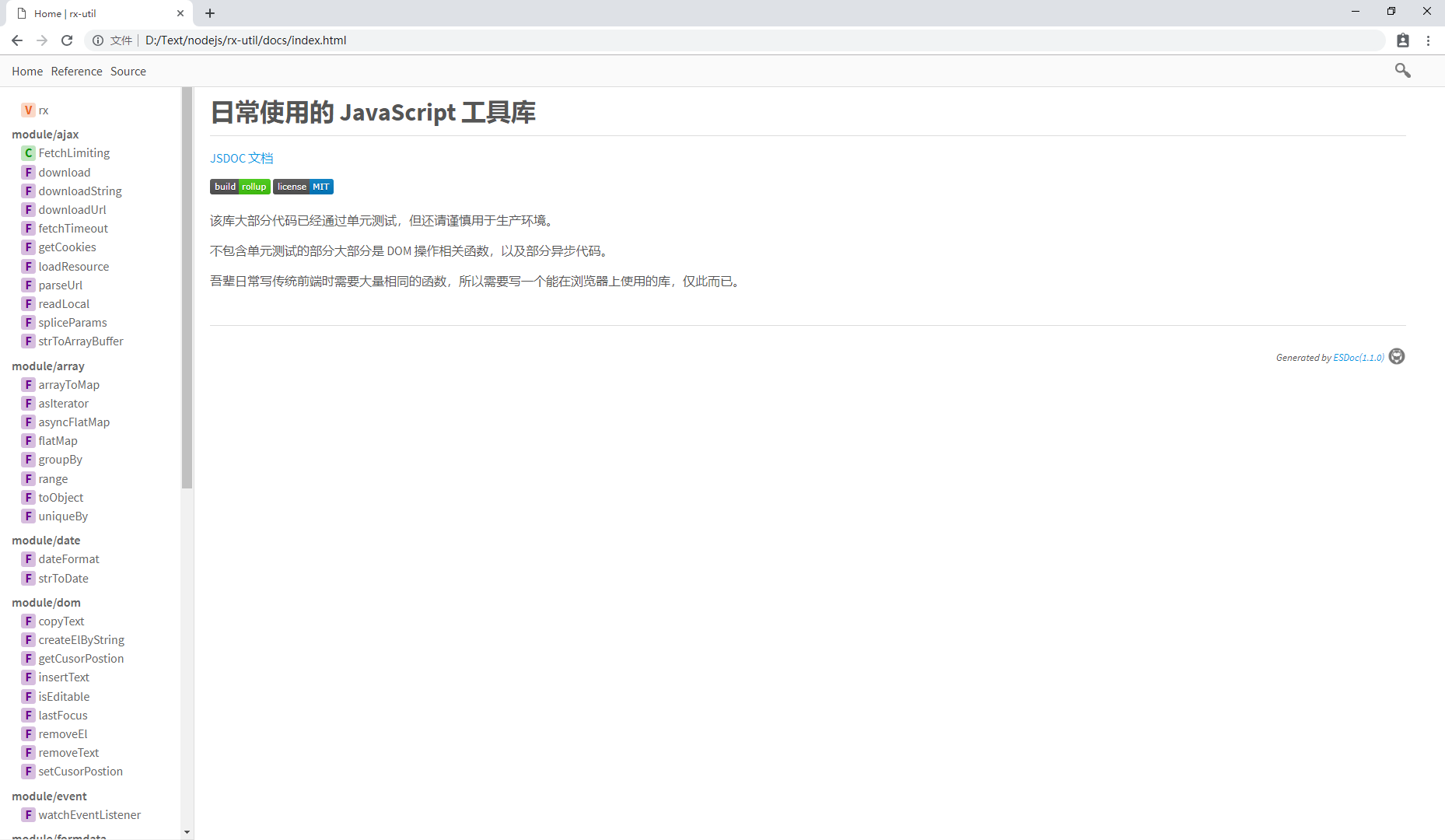The image size is (1445, 840).
Task: Click the module/array section heading
Action: click(48, 366)
